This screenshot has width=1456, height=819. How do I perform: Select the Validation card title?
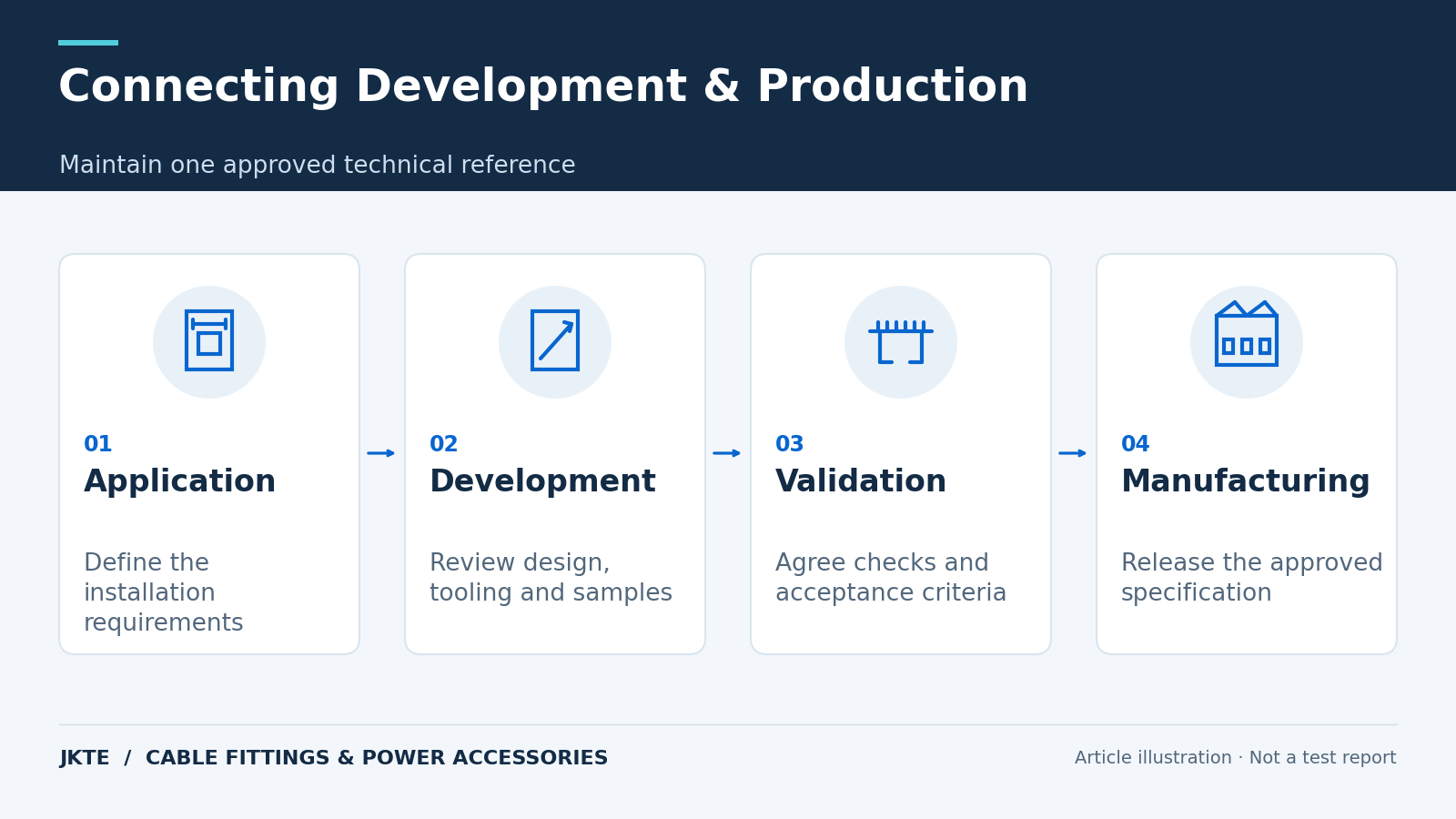[861, 481]
